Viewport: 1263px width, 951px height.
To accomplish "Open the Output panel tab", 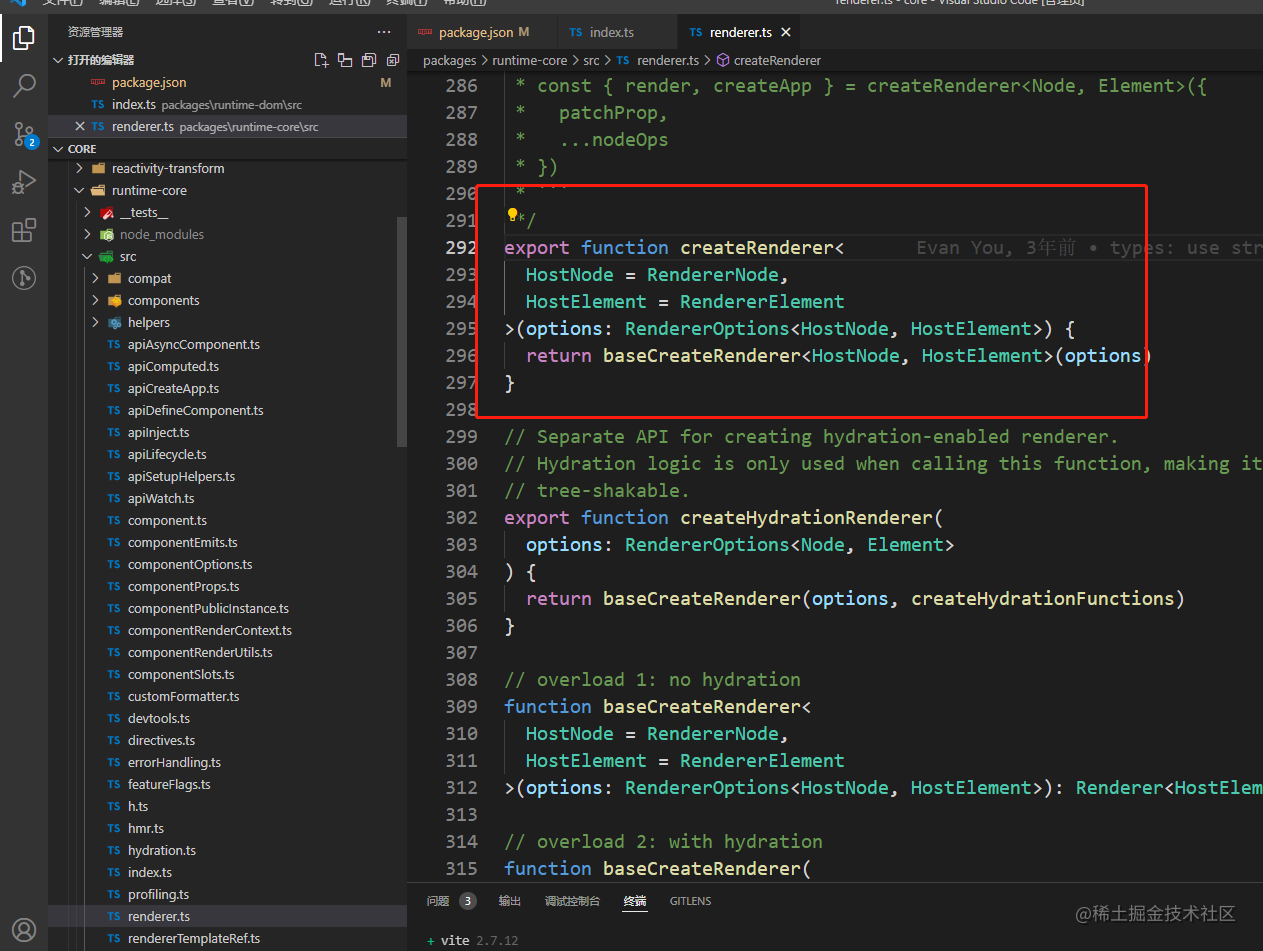I will click(x=510, y=901).
